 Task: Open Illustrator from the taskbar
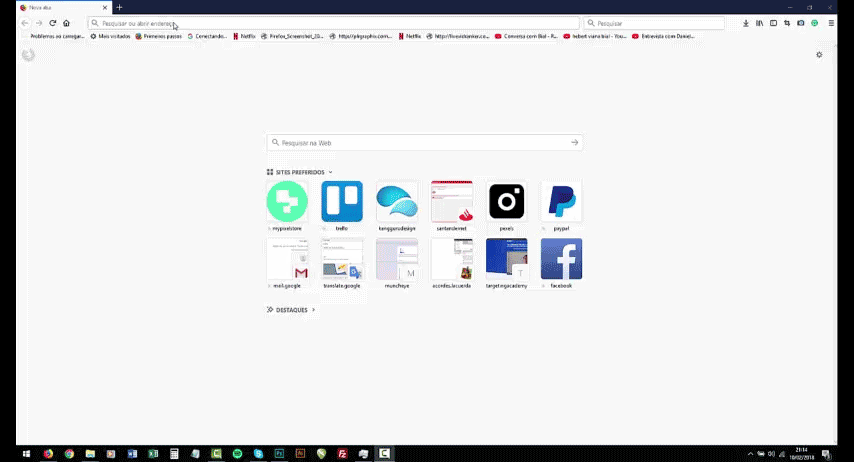click(300, 453)
